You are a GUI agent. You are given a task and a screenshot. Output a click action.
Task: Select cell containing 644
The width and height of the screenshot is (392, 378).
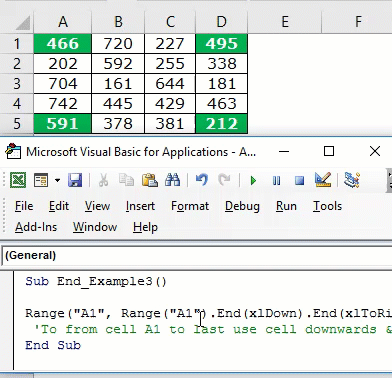(x=170, y=84)
